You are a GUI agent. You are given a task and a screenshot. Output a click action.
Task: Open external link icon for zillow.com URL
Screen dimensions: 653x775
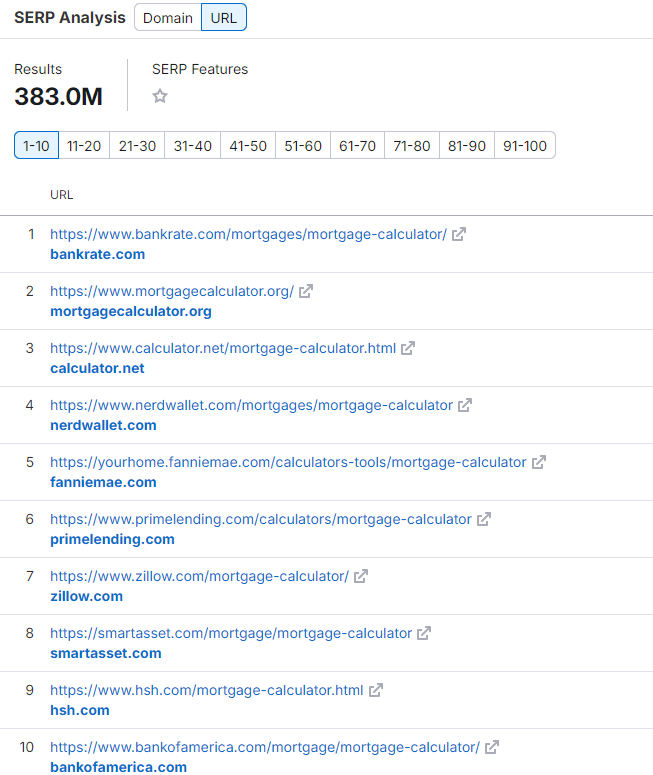361,576
